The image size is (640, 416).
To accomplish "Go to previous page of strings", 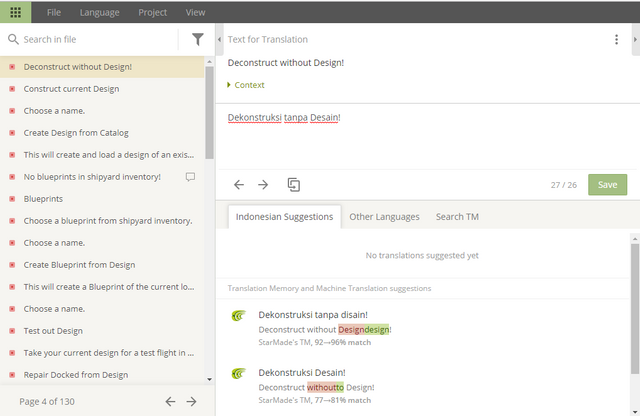I will [x=170, y=401].
